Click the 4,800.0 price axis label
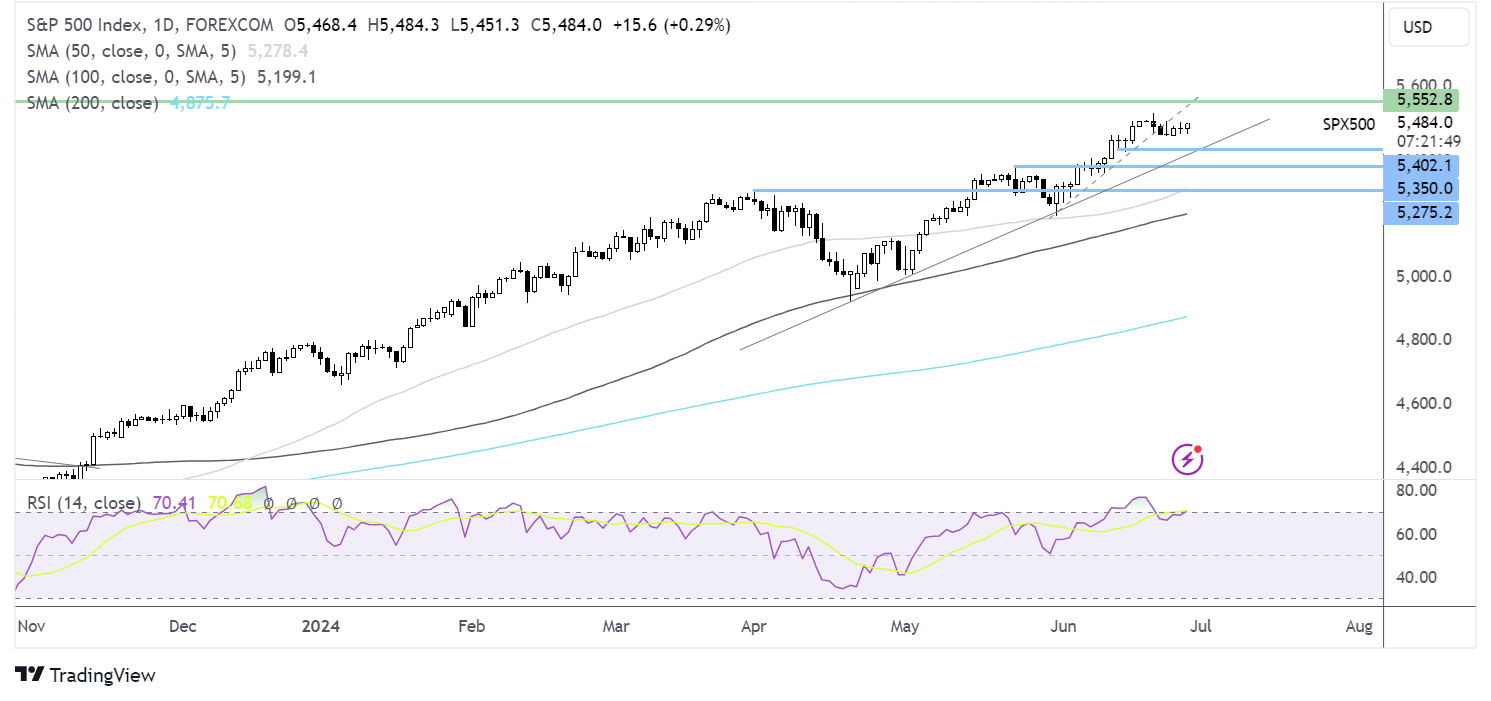 point(1423,340)
